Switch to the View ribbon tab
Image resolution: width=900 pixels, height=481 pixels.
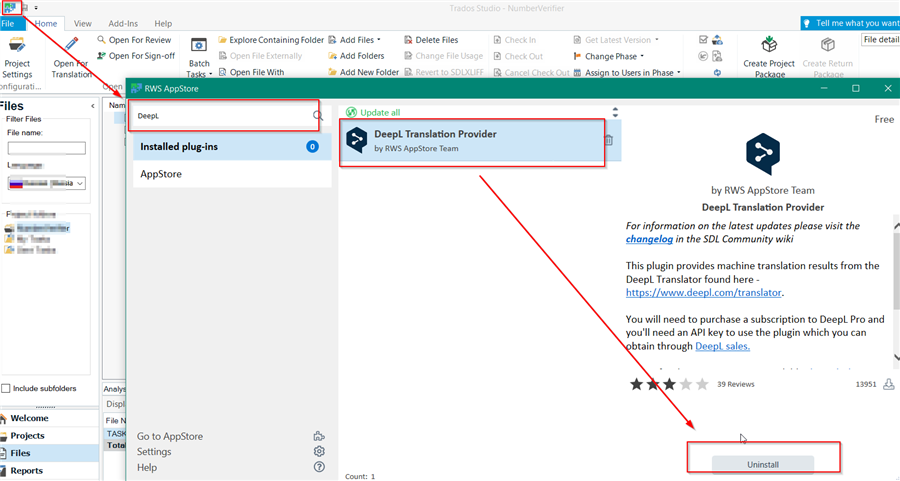[x=83, y=24]
